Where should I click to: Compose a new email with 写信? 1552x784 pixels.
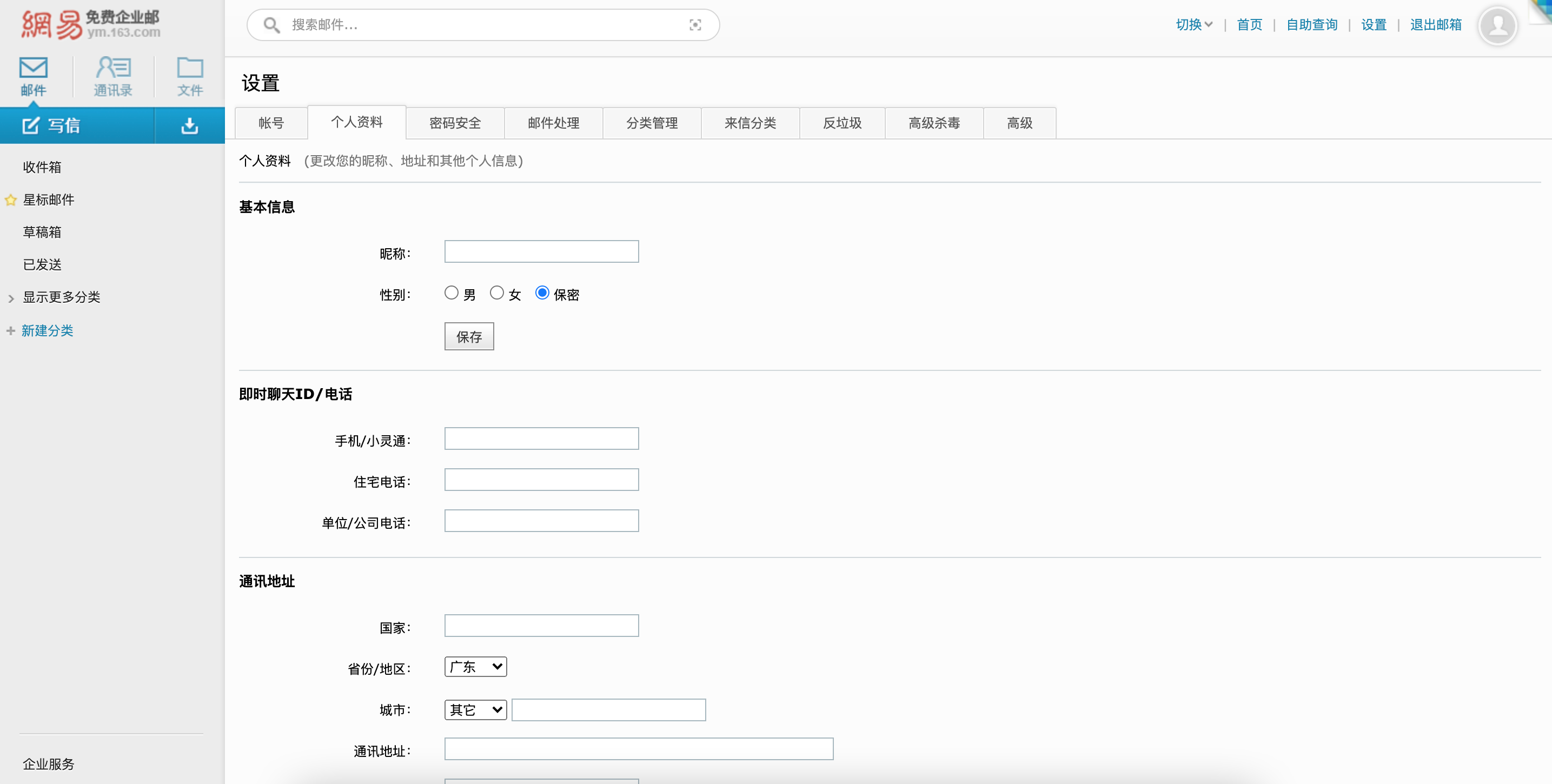77,125
